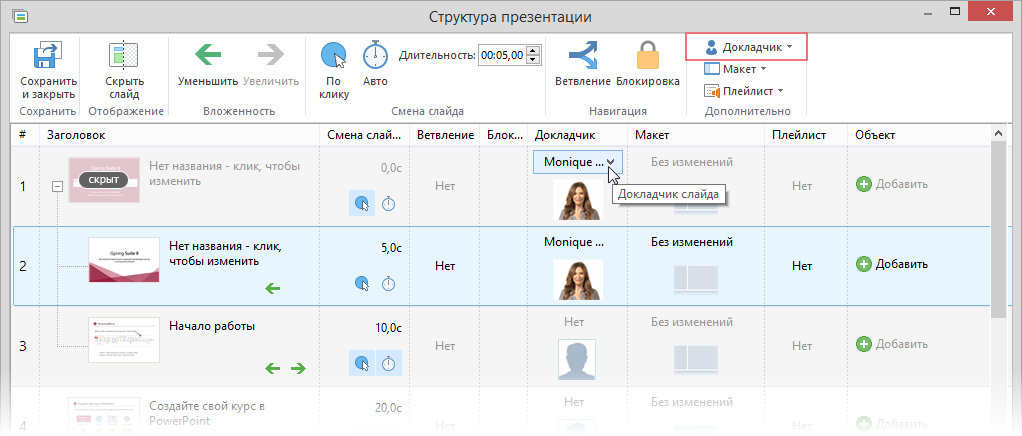Set slide advance to По клику

coord(334,55)
